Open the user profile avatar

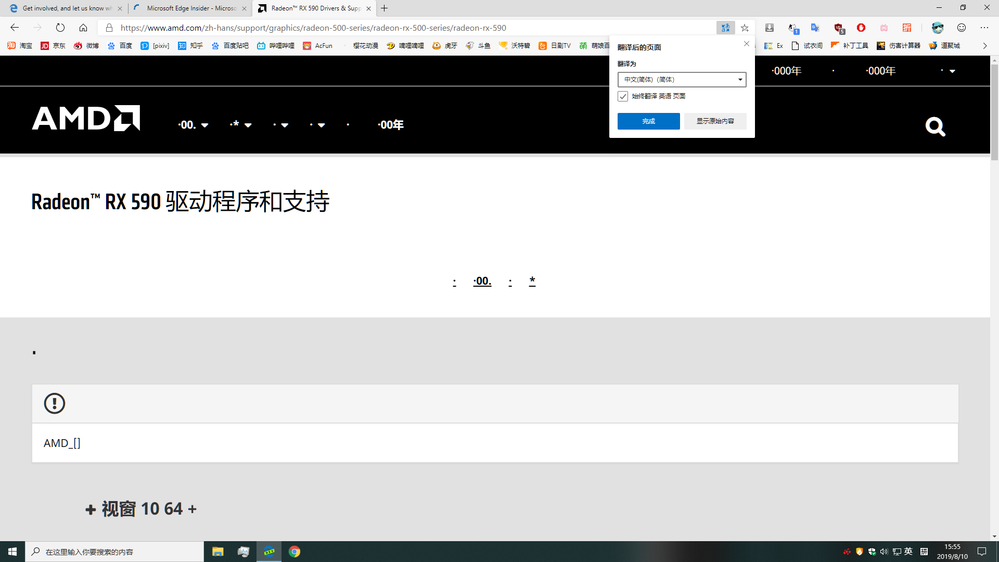click(937, 27)
